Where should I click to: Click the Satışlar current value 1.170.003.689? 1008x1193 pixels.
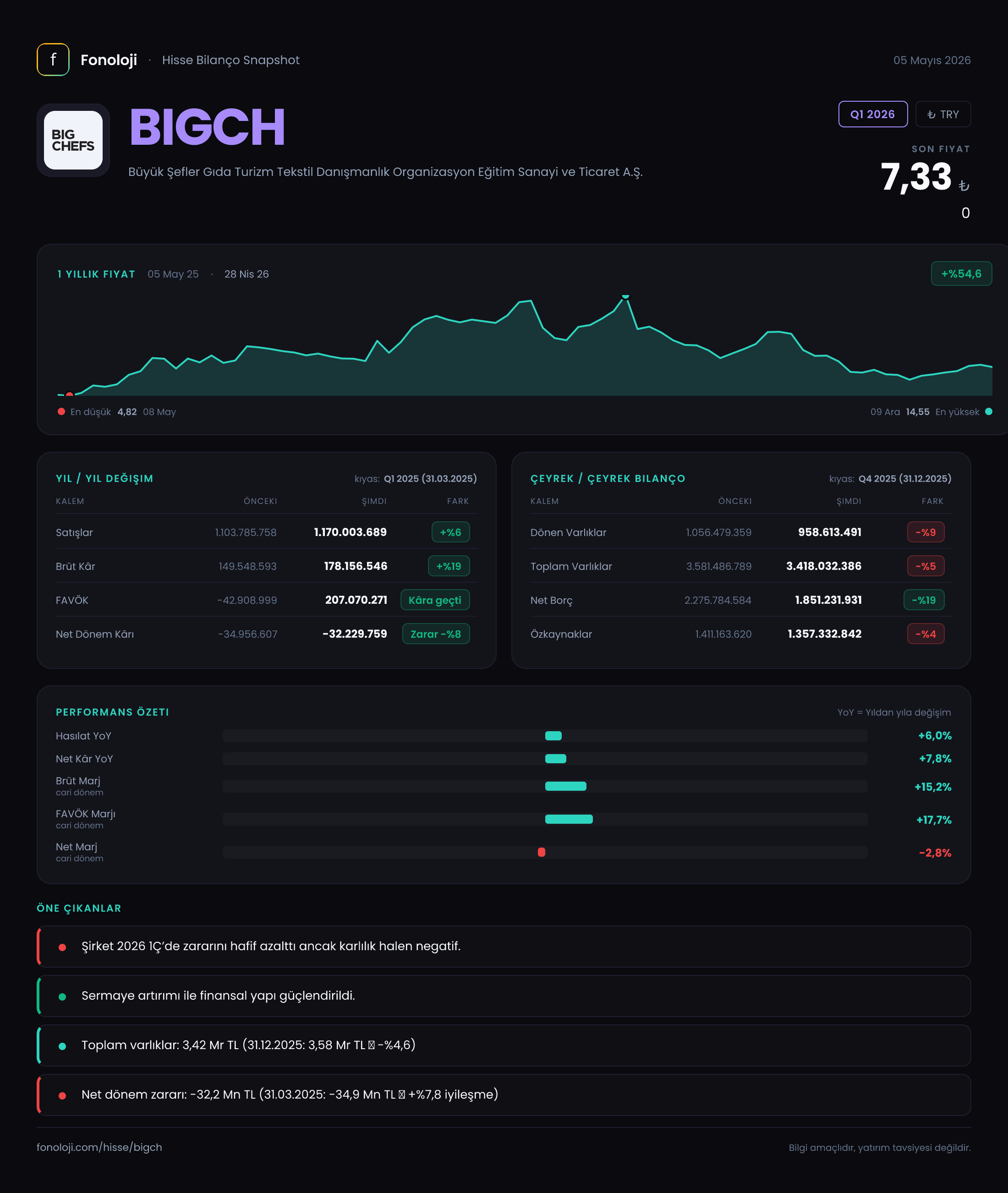click(x=351, y=532)
